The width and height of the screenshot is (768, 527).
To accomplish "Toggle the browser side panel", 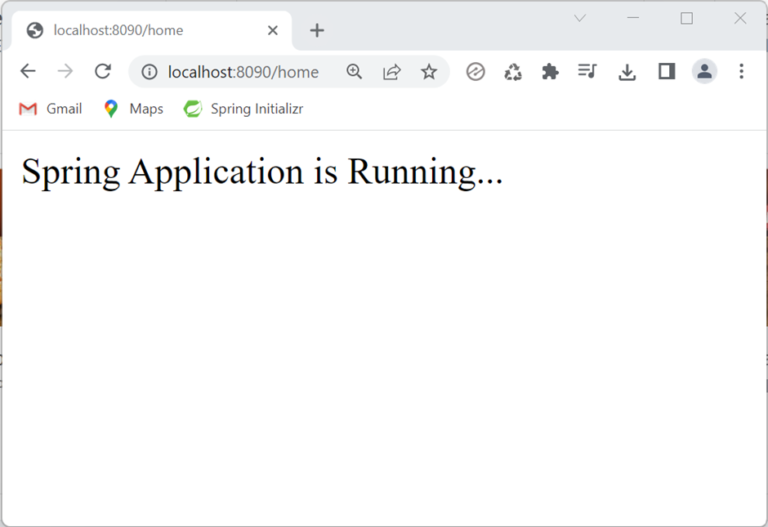I will point(667,72).
